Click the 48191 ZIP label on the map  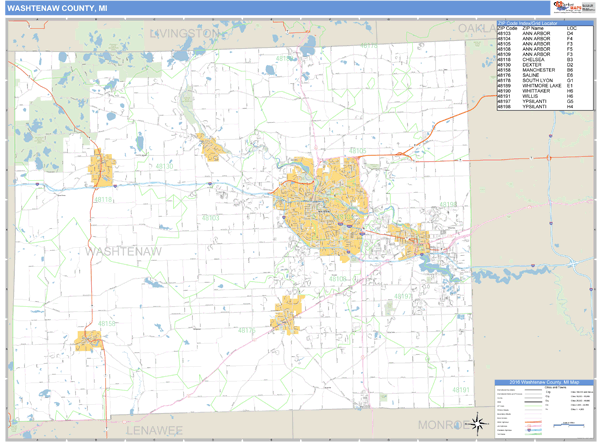(460, 389)
